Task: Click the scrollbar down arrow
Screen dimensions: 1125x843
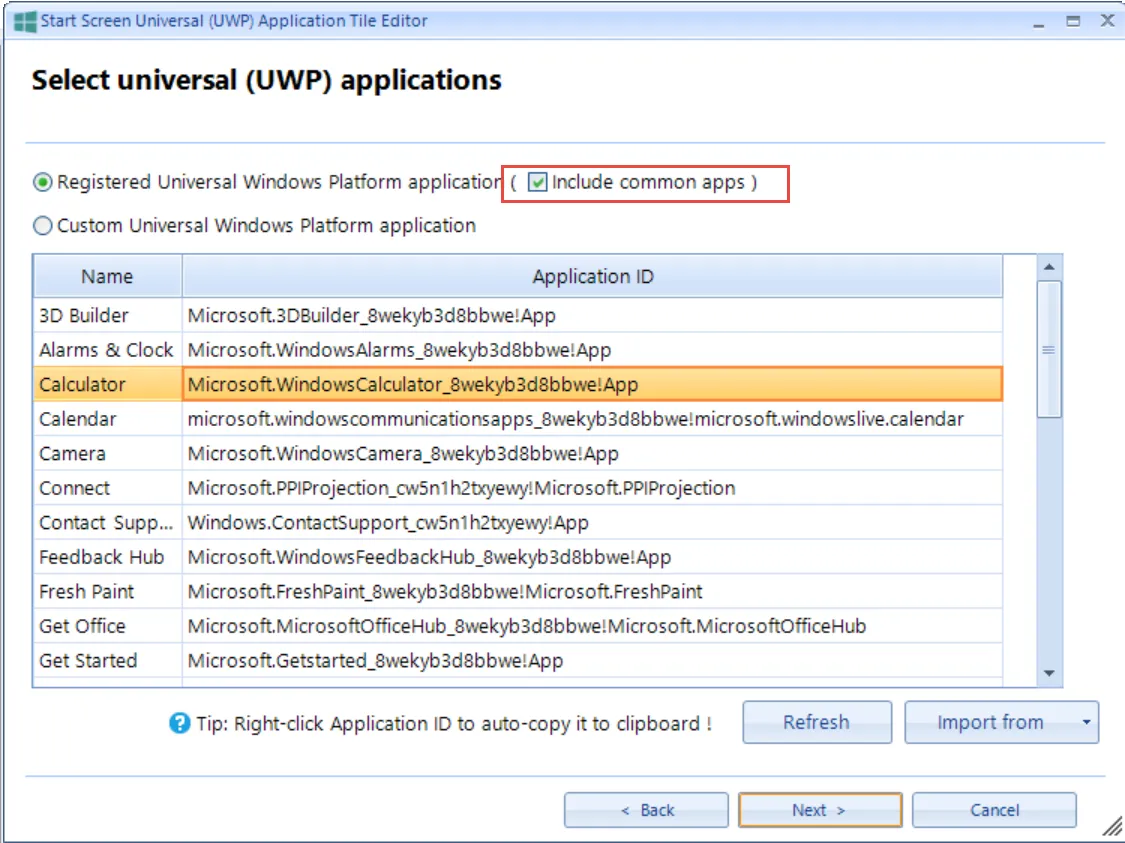Action: tap(1049, 673)
